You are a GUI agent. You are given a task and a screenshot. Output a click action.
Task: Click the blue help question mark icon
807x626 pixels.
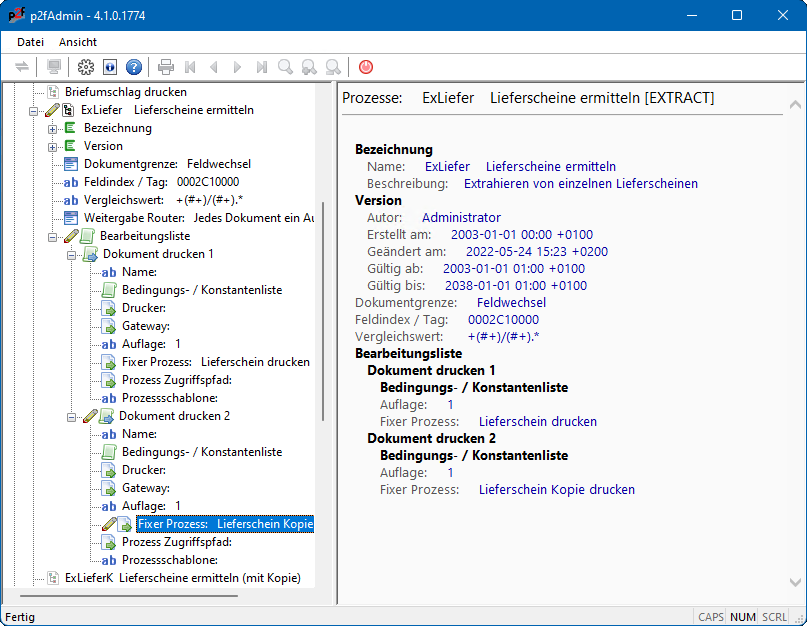point(134,67)
